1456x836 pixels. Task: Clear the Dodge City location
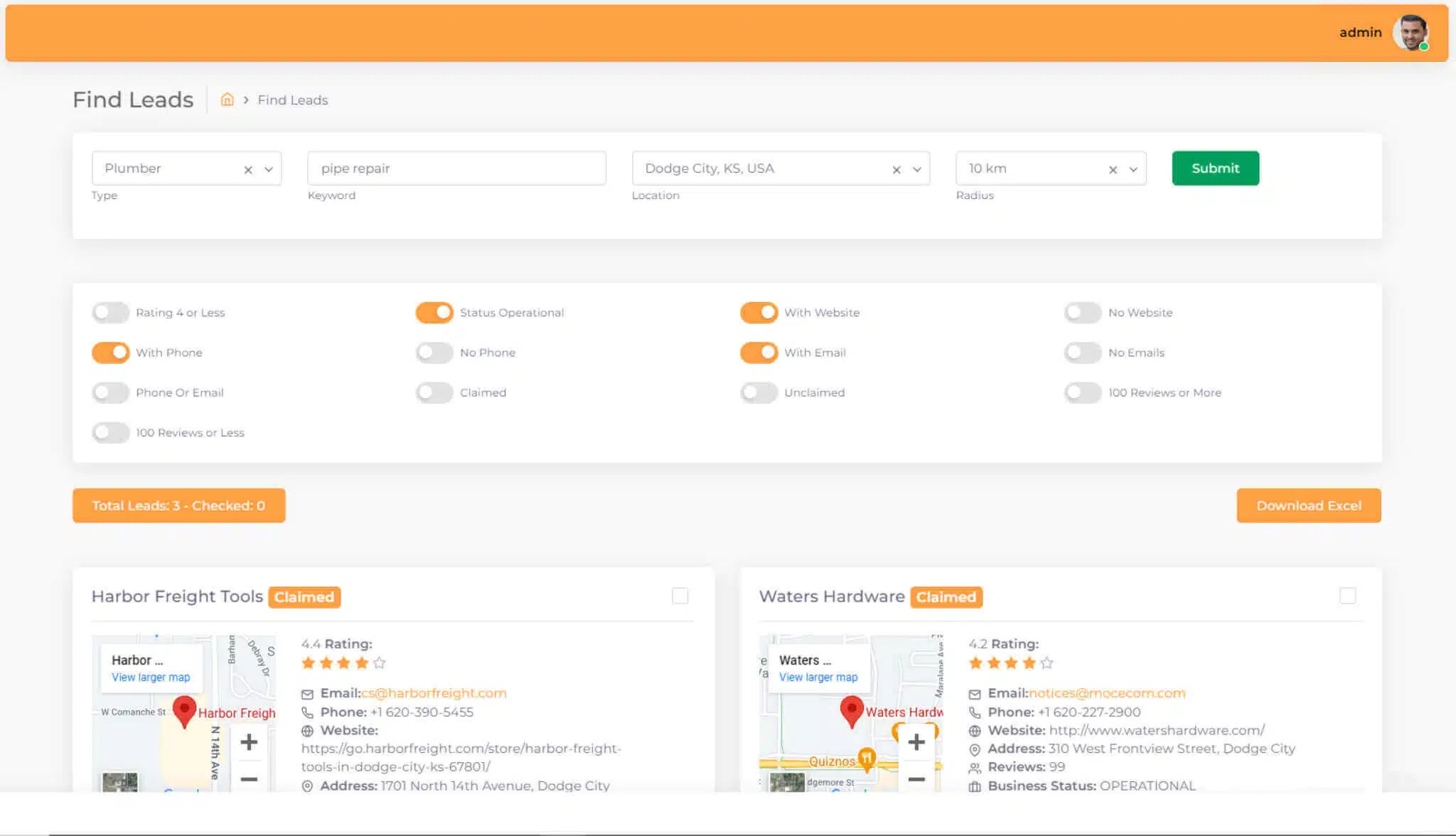pyautogui.click(x=896, y=169)
